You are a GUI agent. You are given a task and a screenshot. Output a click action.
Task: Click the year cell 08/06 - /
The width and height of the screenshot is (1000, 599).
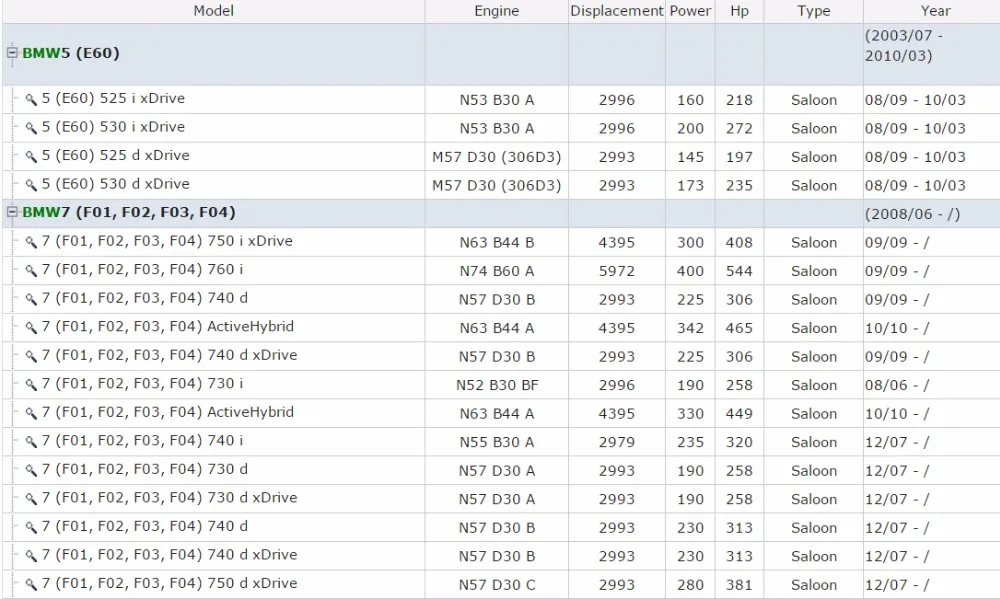(x=897, y=385)
